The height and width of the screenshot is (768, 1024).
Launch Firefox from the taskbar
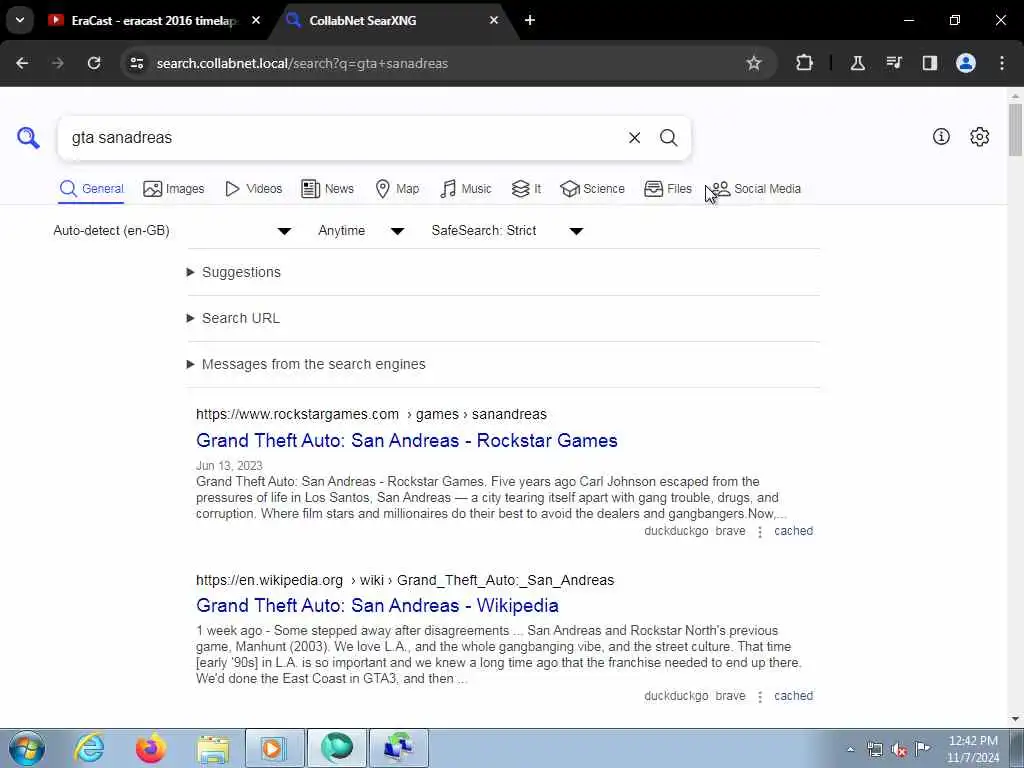coord(151,748)
